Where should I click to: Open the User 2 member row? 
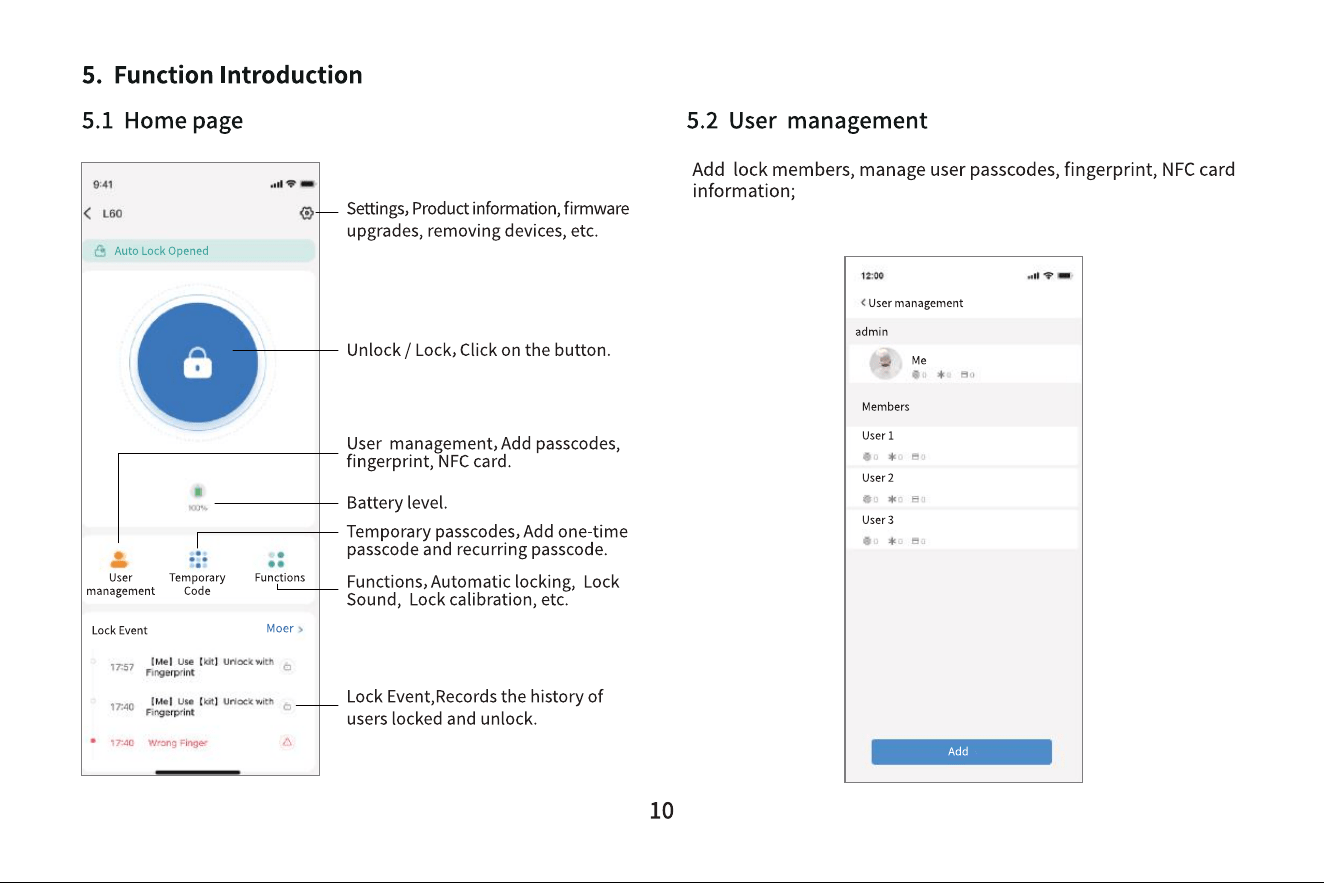(x=963, y=488)
